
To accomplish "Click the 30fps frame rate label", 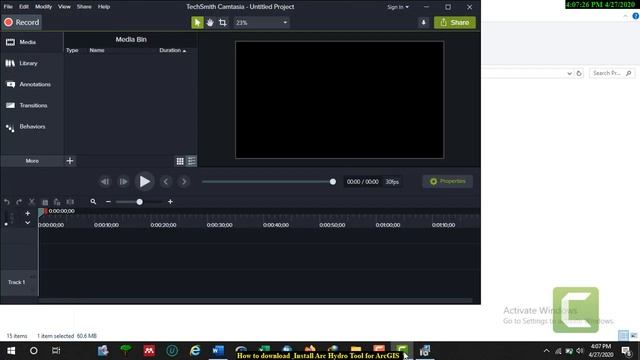I will pos(392,182).
